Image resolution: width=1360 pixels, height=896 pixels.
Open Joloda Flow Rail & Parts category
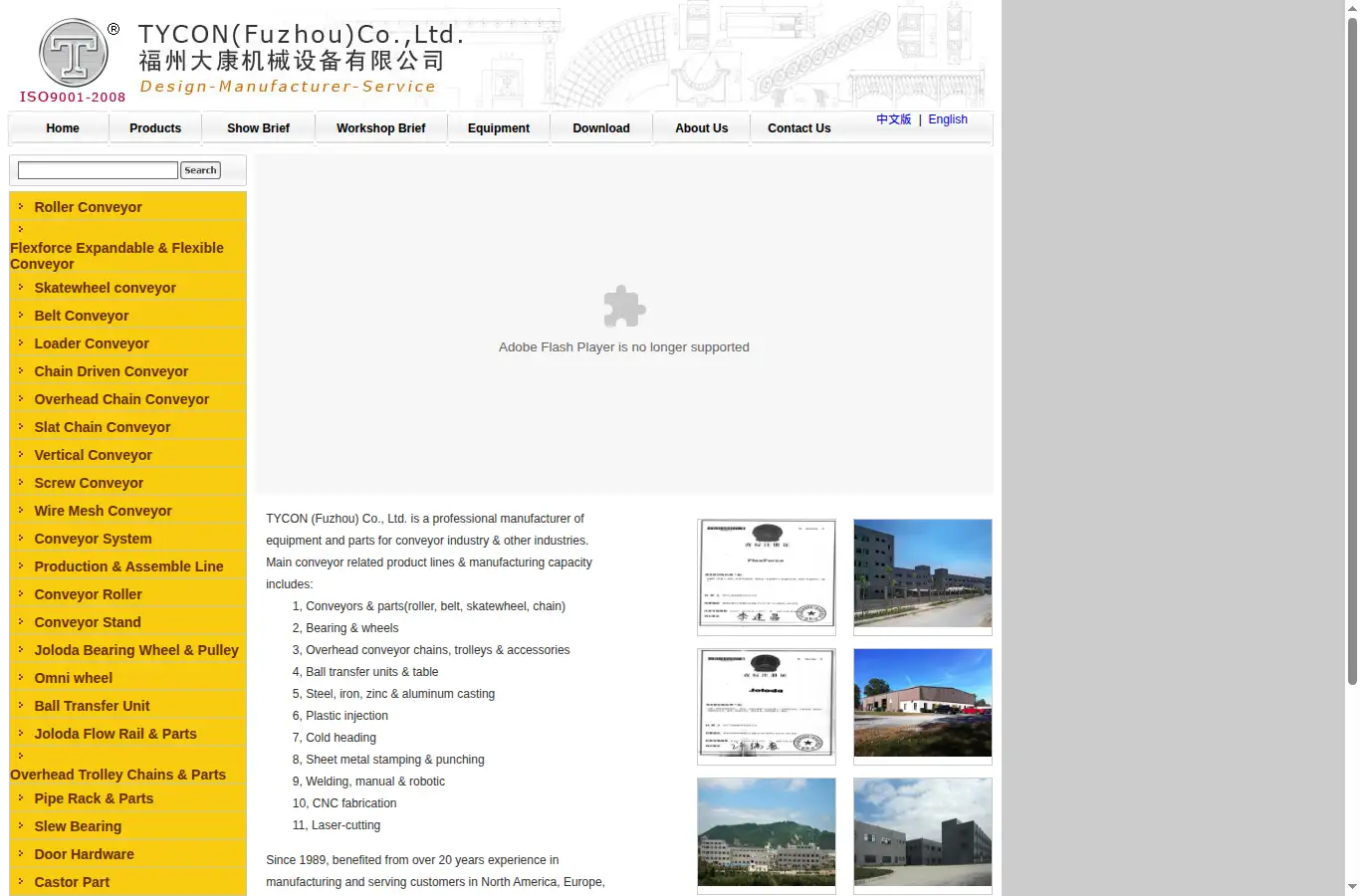(115, 734)
